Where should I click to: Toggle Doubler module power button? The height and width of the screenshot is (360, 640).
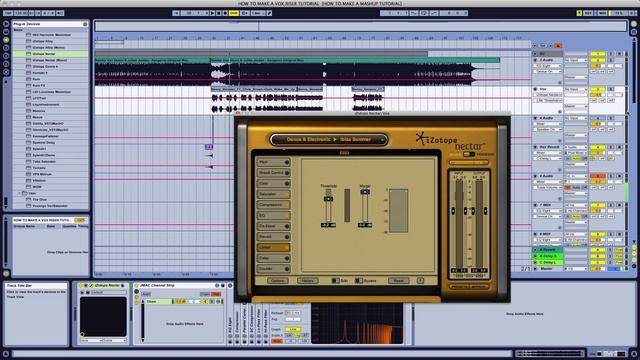[287, 269]
